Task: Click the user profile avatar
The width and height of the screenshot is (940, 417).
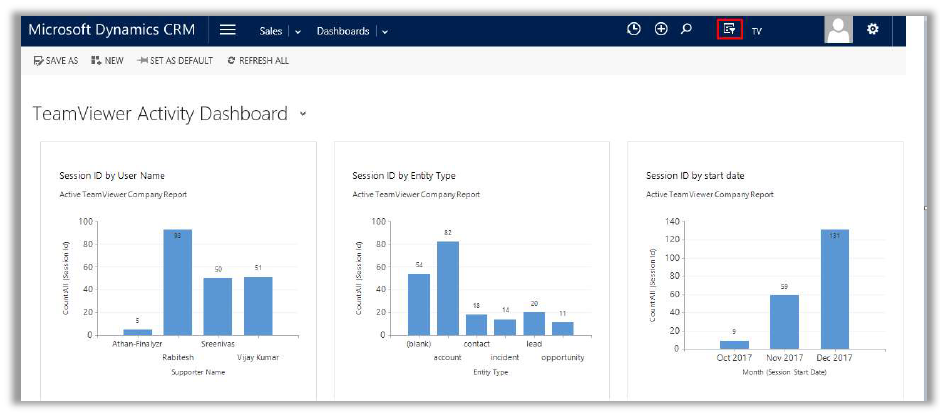Action: coord(838,30)
